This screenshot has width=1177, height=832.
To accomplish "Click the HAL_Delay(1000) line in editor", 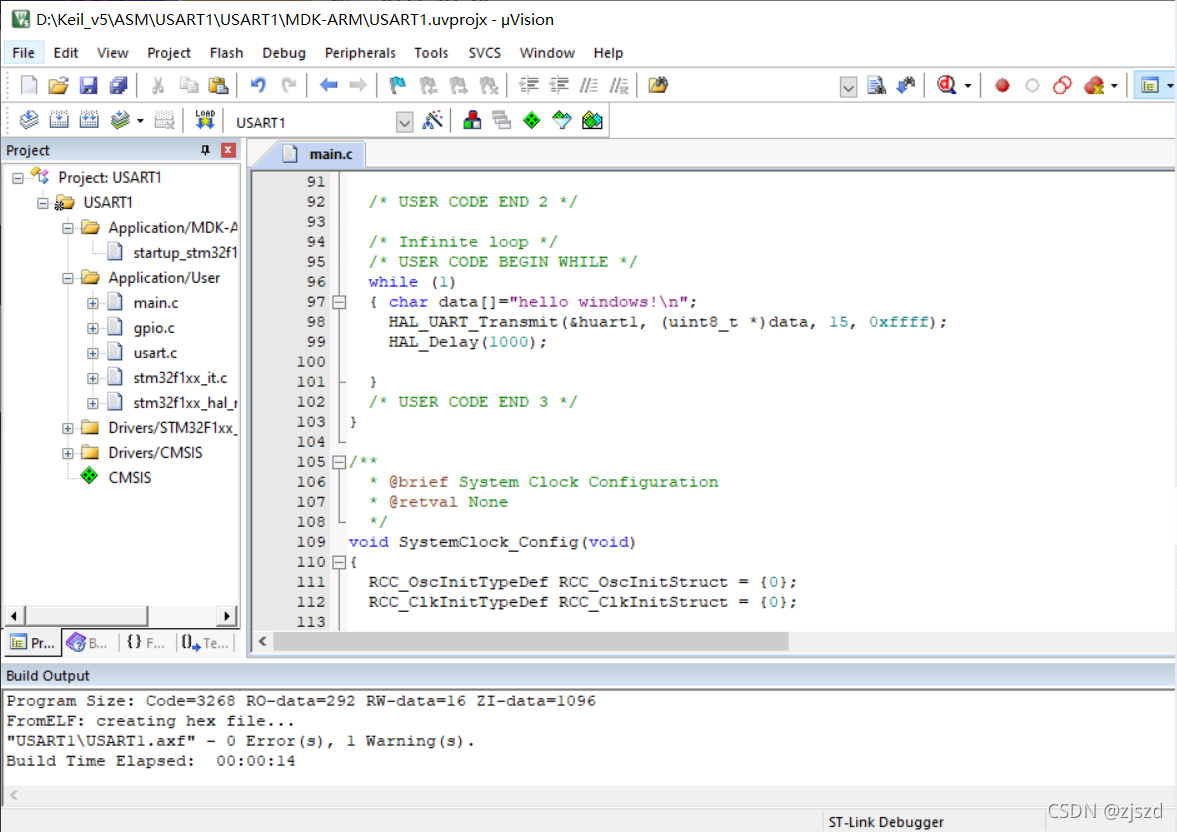I will click(x=467, y=342).
